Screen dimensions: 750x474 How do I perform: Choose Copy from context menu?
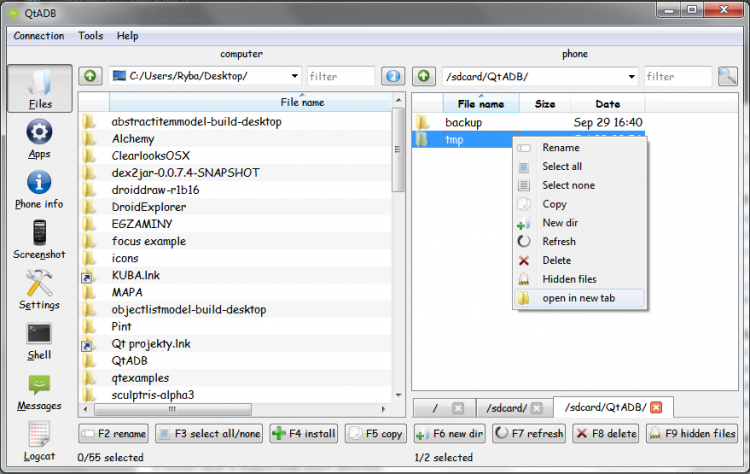[x=579, y=204]
